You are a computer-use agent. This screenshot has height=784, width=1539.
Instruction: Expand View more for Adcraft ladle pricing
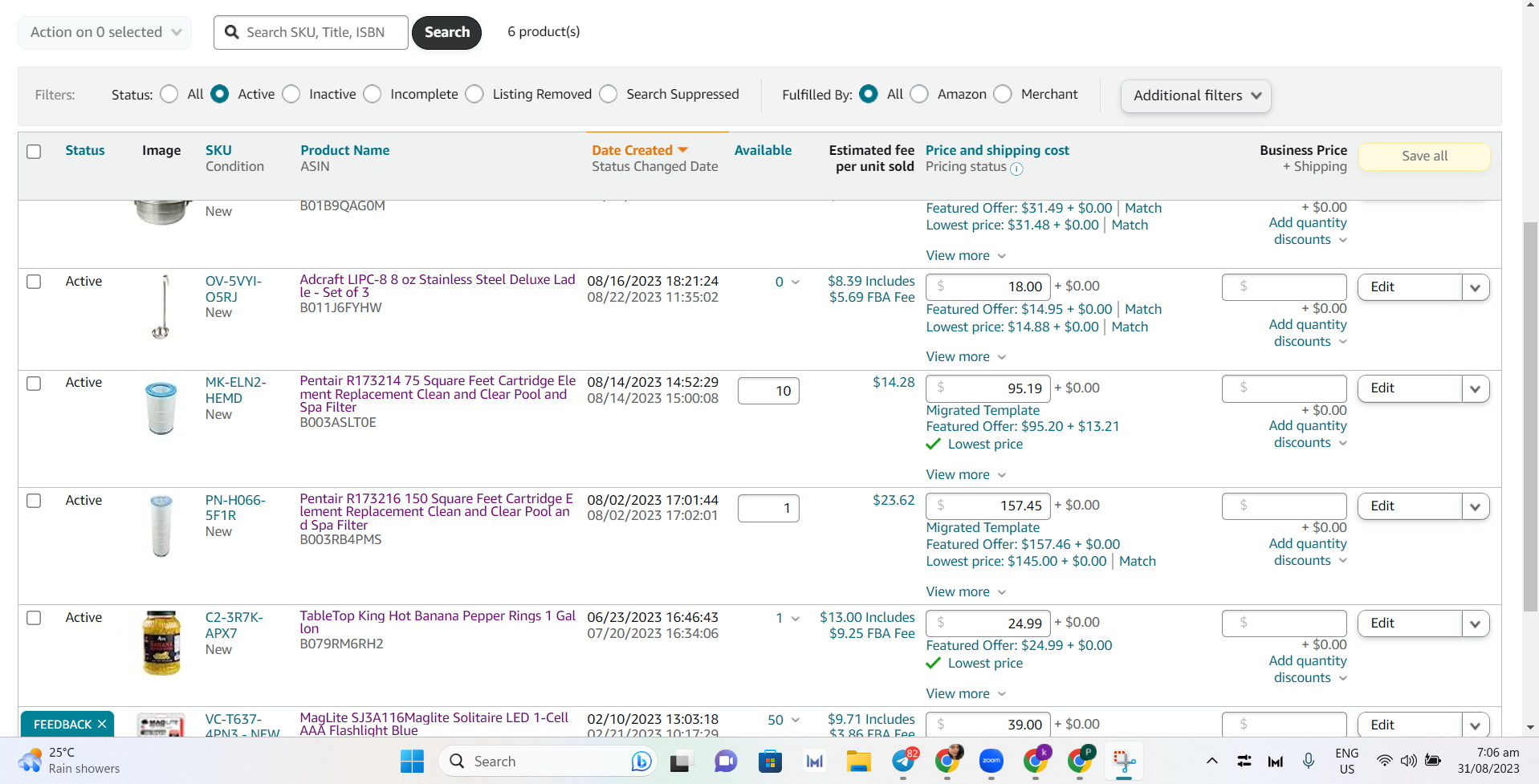pos(966,356)
